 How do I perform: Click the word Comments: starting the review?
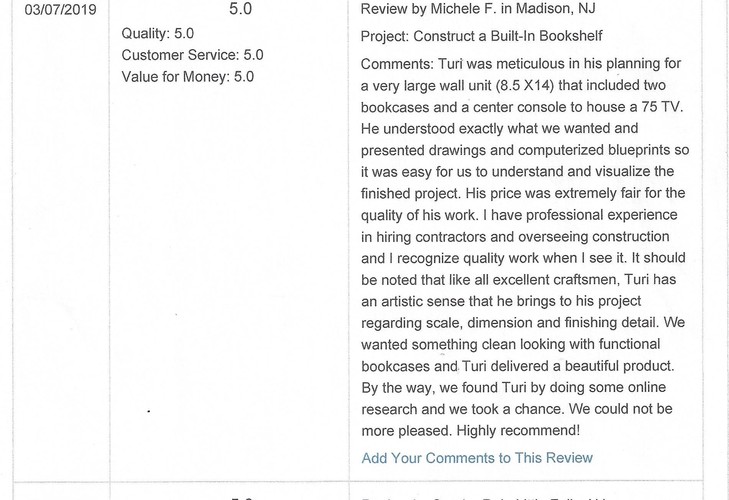(397, 64)
